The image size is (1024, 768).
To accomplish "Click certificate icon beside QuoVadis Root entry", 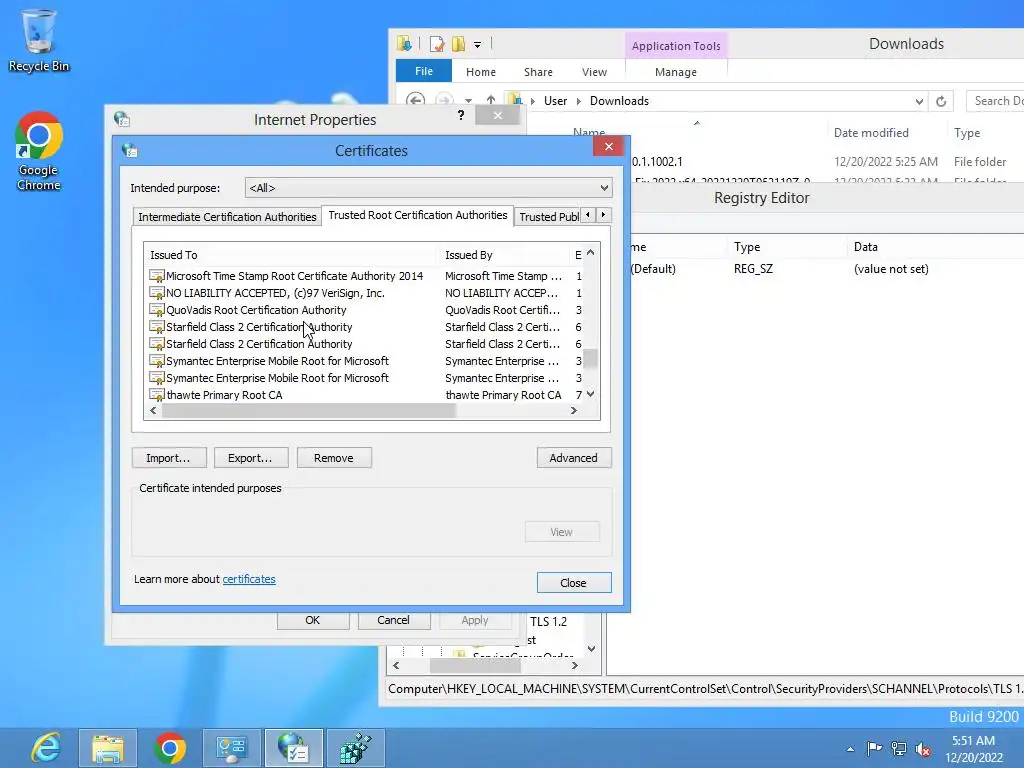I will tap(157, 310).
